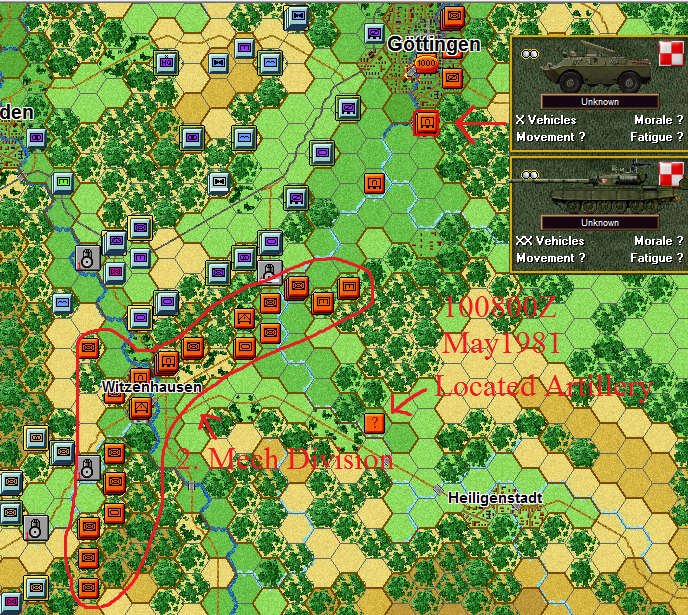Select the NATO counter just west of Göttingen label
Image resolution: width=688 pixels, height=615 pixels.
pos(374,33)
